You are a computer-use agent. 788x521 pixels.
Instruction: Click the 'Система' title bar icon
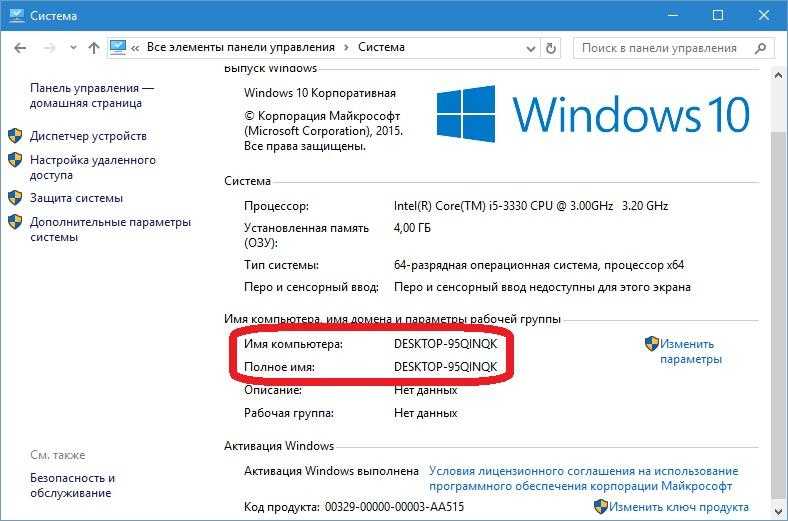[16, 15]
